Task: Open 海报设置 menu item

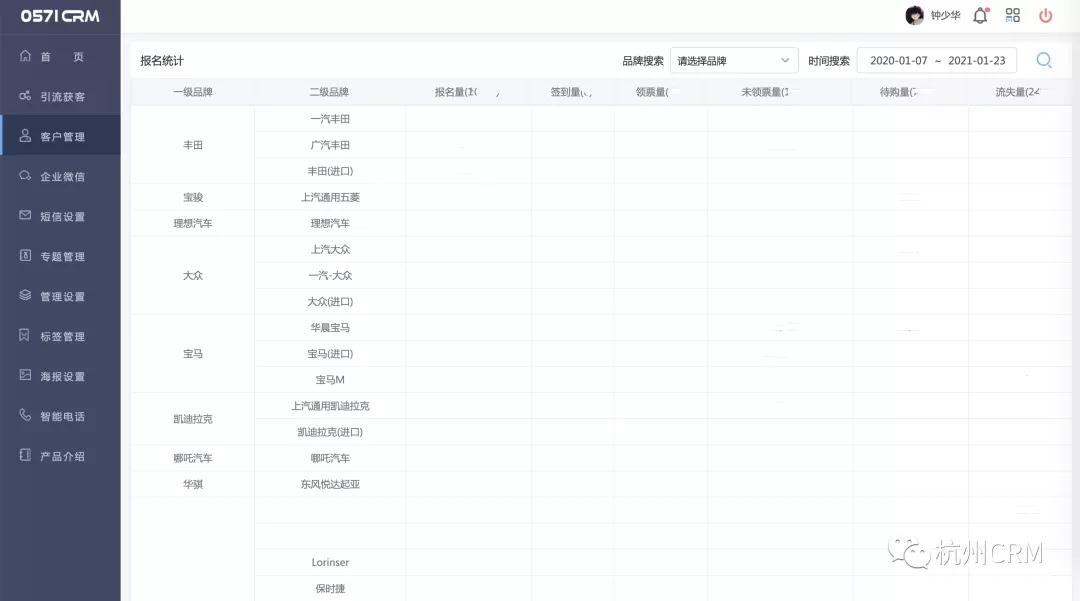Action: pyautogui.click(x=61, y=376)
